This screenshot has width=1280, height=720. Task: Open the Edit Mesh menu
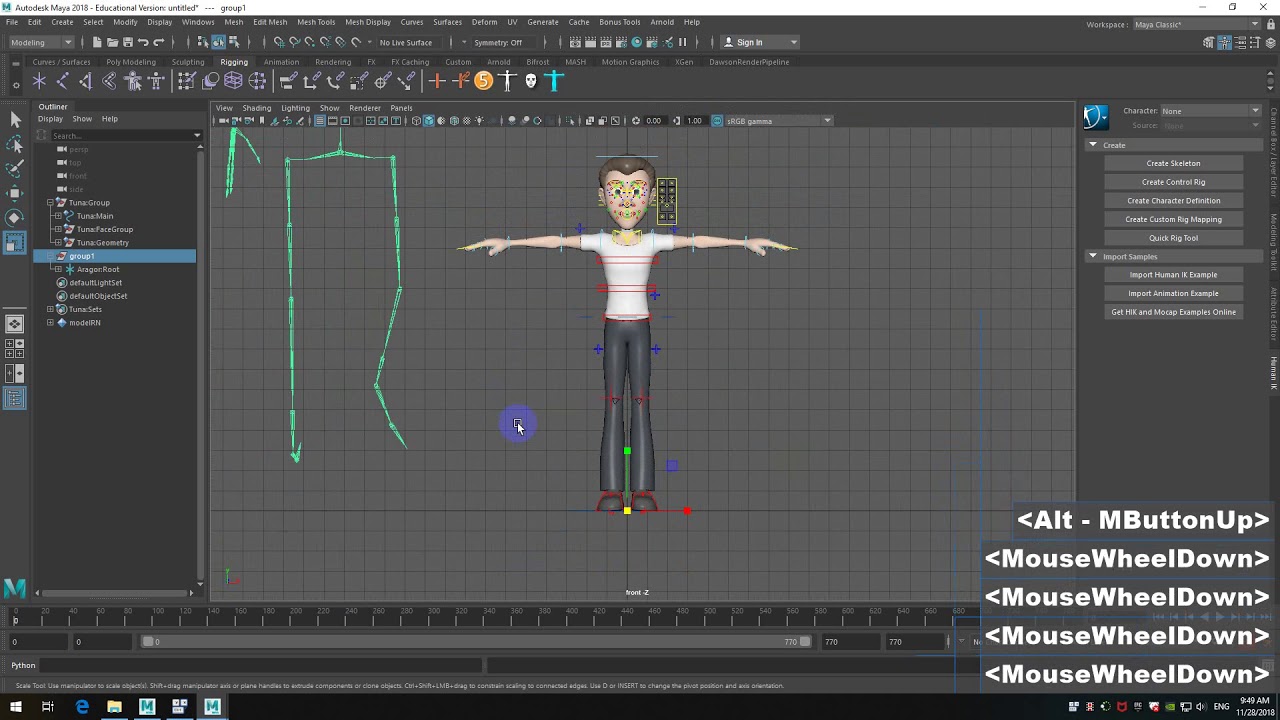pos(270,22)
